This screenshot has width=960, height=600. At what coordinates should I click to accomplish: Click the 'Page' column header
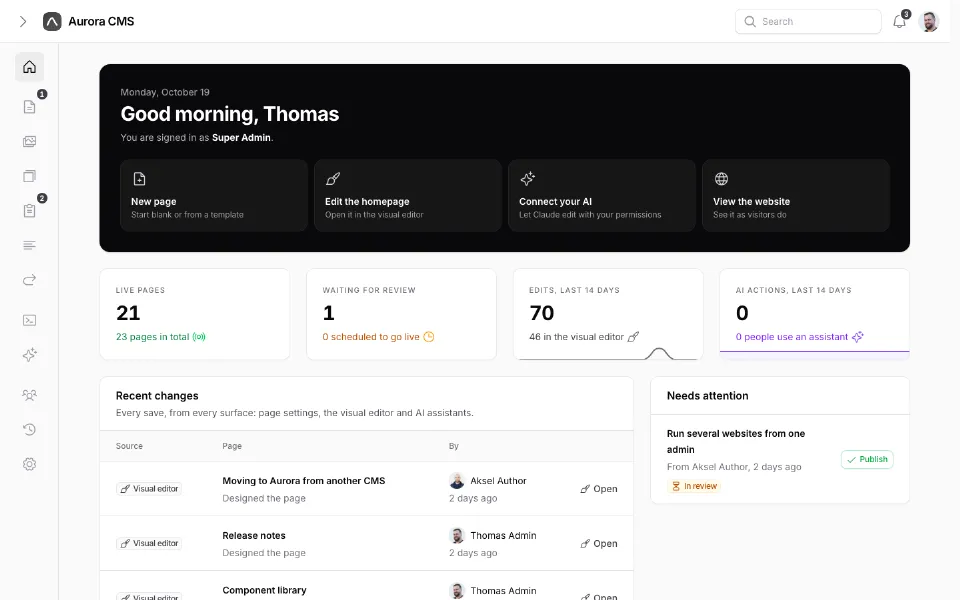[x=232, y=446]
